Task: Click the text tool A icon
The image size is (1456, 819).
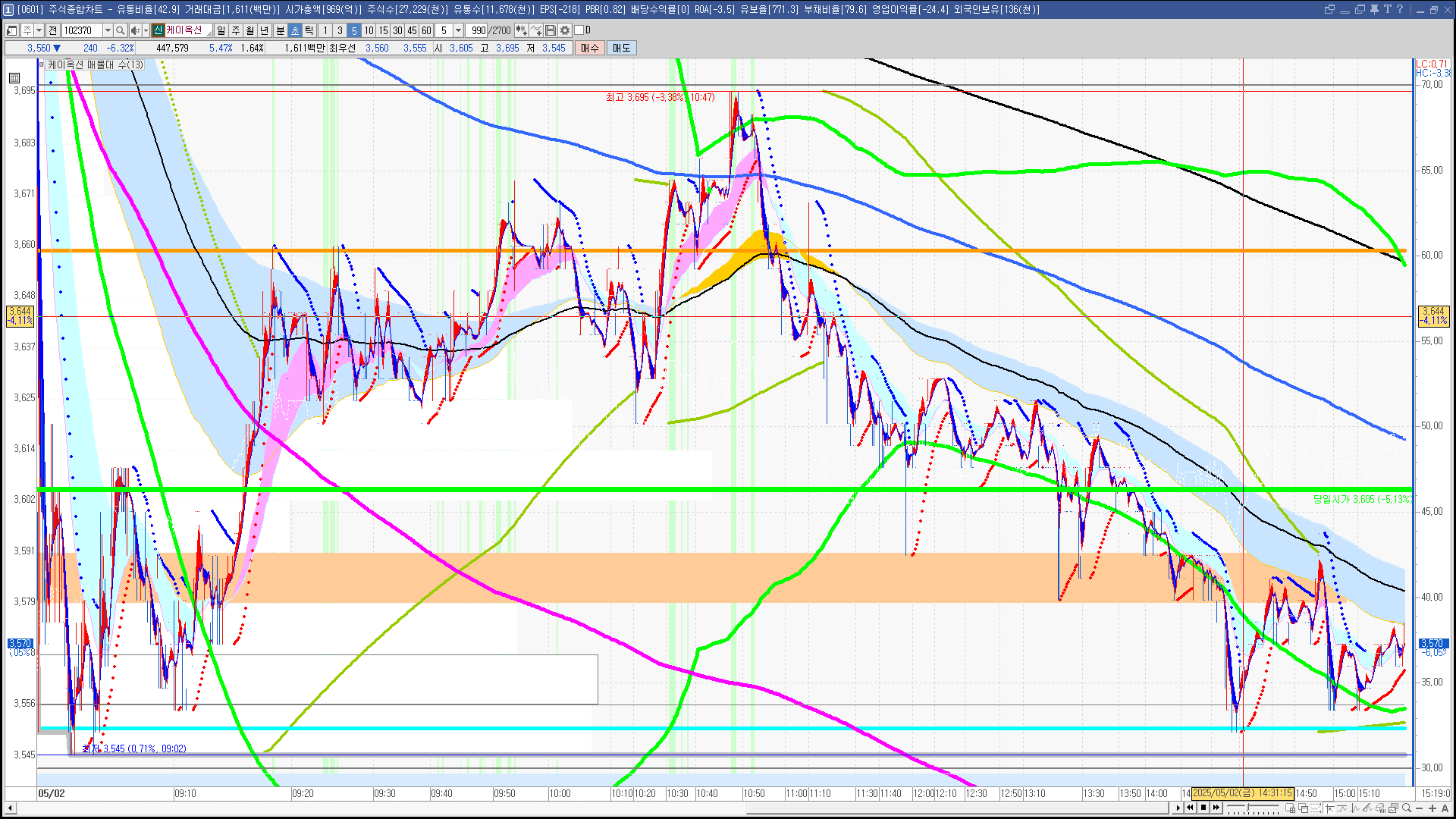Action: [1445, 808]
